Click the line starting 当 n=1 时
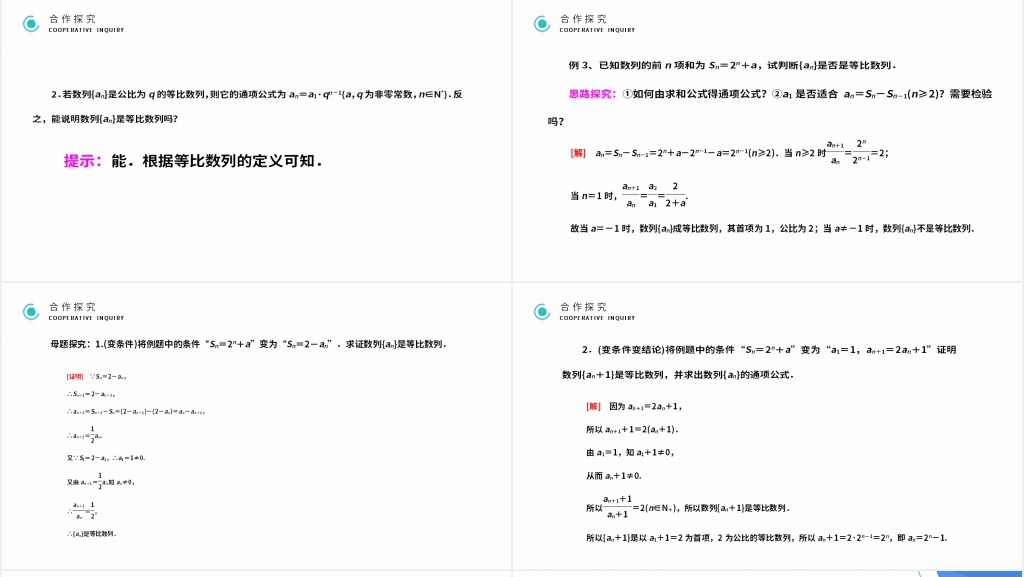Viewport: 1024px width, 577px height. (x=629, y=195)
